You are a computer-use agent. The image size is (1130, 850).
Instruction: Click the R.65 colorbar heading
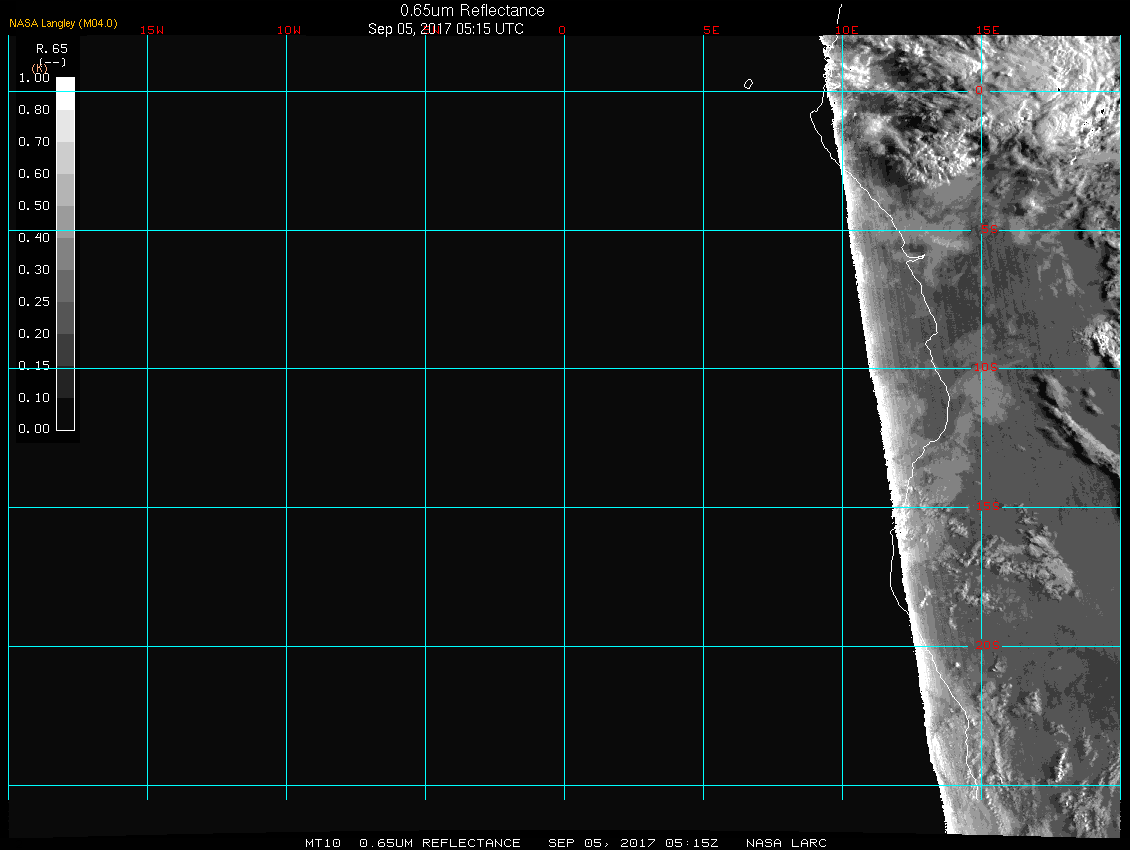click(x=51, y=47)
